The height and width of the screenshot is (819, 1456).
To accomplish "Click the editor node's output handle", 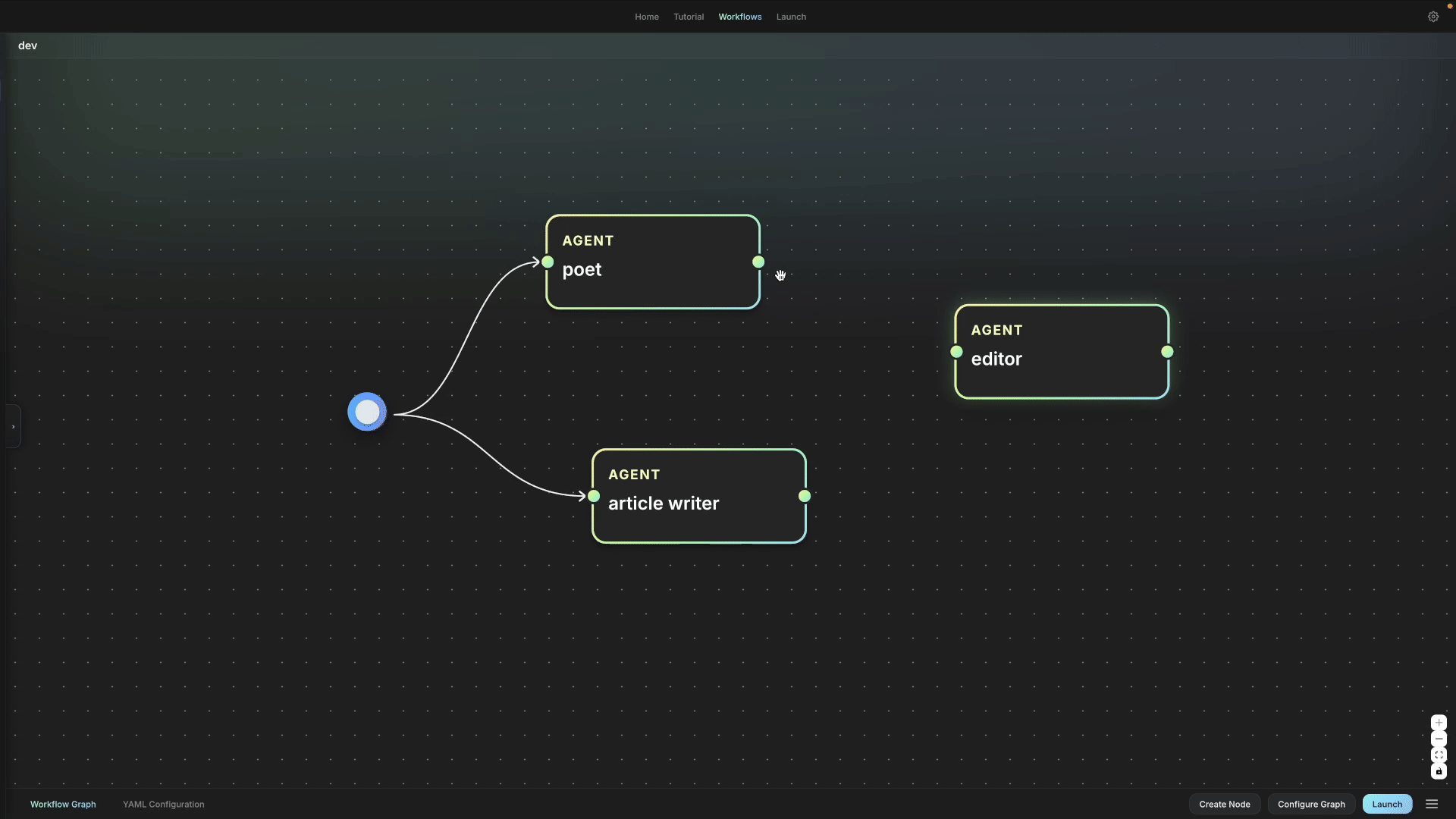I will [1167, 352].
